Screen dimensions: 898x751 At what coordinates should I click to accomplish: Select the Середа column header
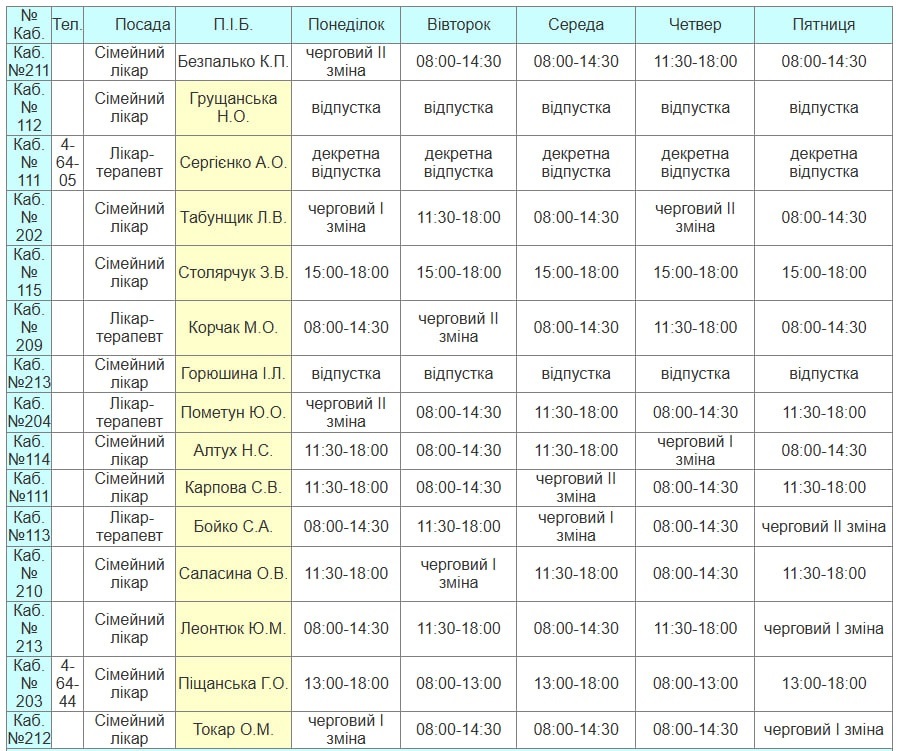point(575,24)
